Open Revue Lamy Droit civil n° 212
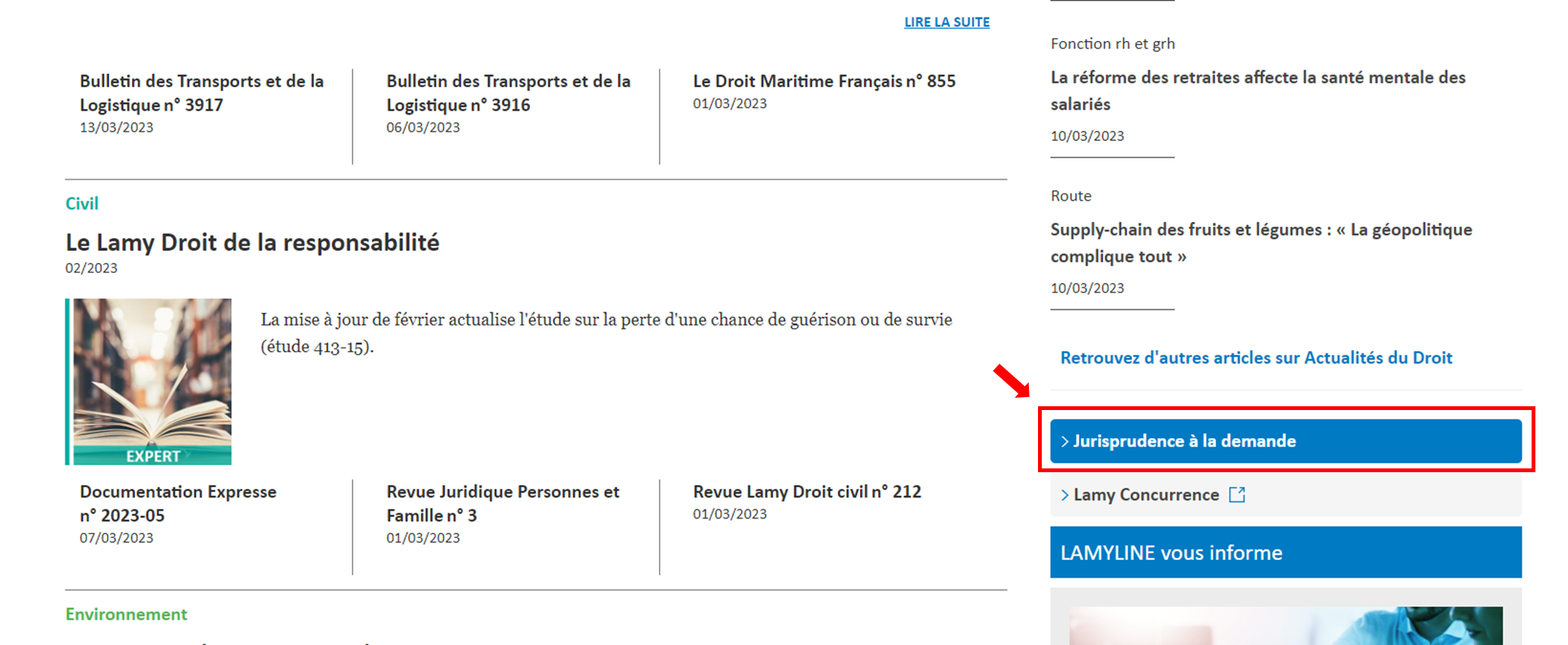The width and height of the screenshot is (1568, 645). [x=807, y=492]
